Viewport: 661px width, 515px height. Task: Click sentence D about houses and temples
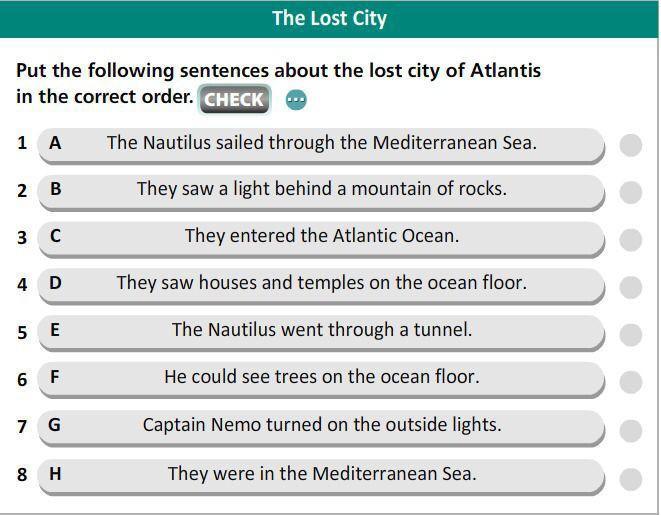pyautogui.click(x=321, y=285)
